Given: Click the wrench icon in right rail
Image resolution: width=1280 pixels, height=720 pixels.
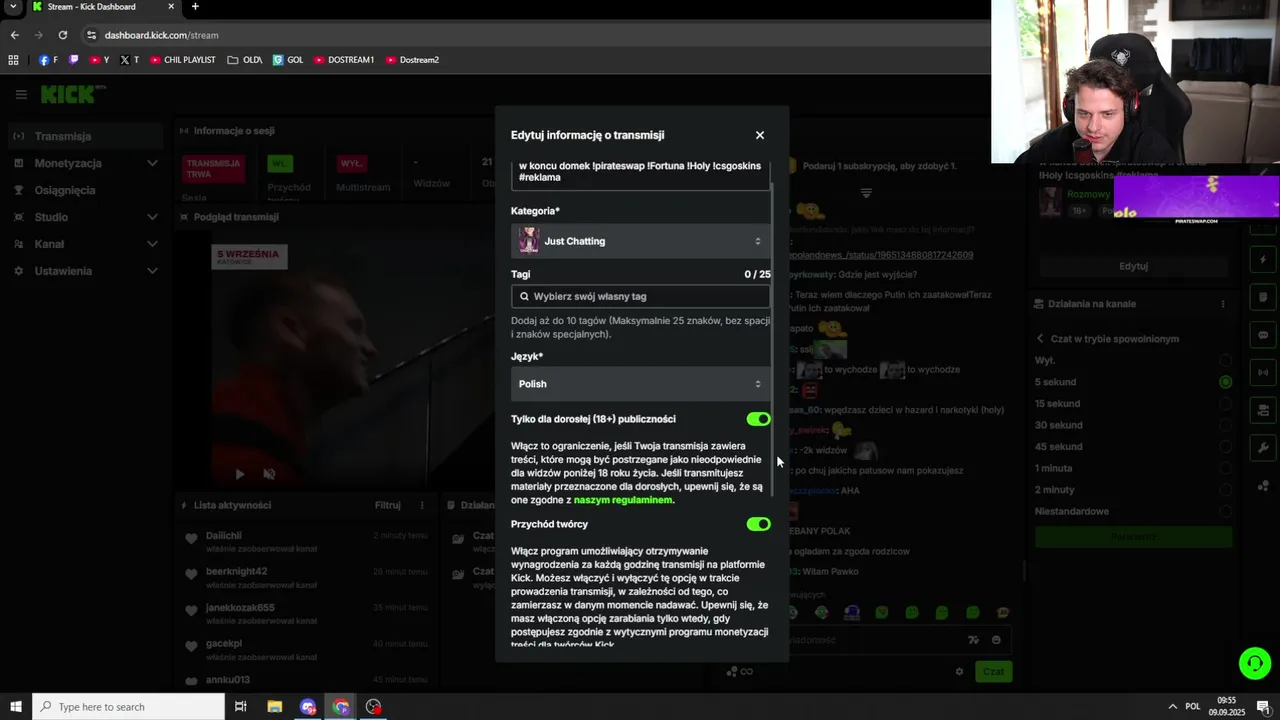Looking at the screenshot, I should pos(1263,448).
